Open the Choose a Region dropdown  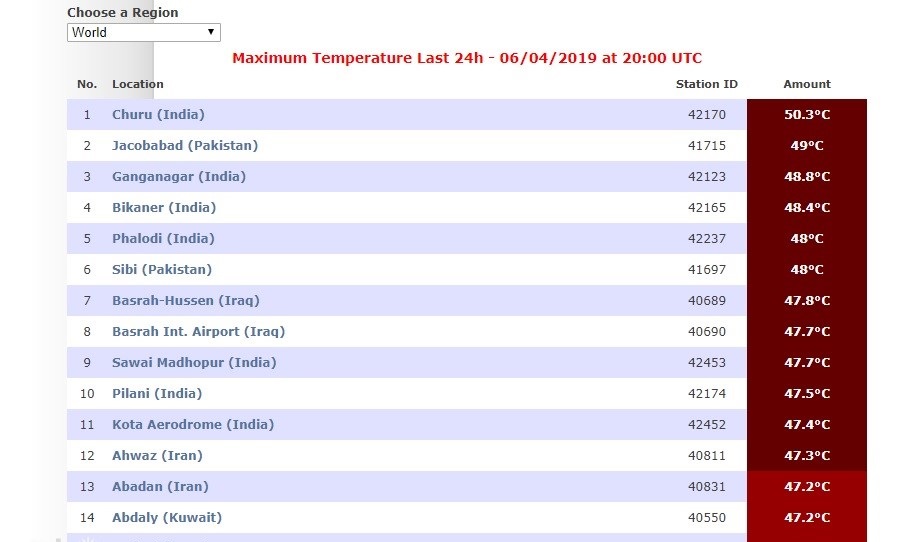[144, 32]
